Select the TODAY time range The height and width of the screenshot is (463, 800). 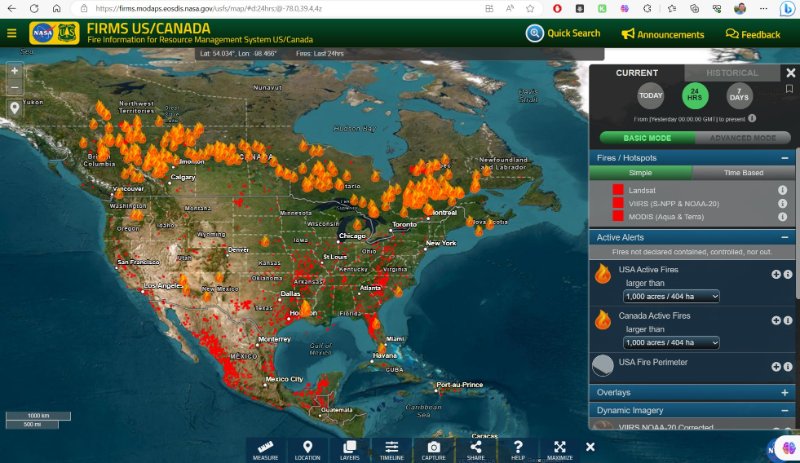pos(651,95)
